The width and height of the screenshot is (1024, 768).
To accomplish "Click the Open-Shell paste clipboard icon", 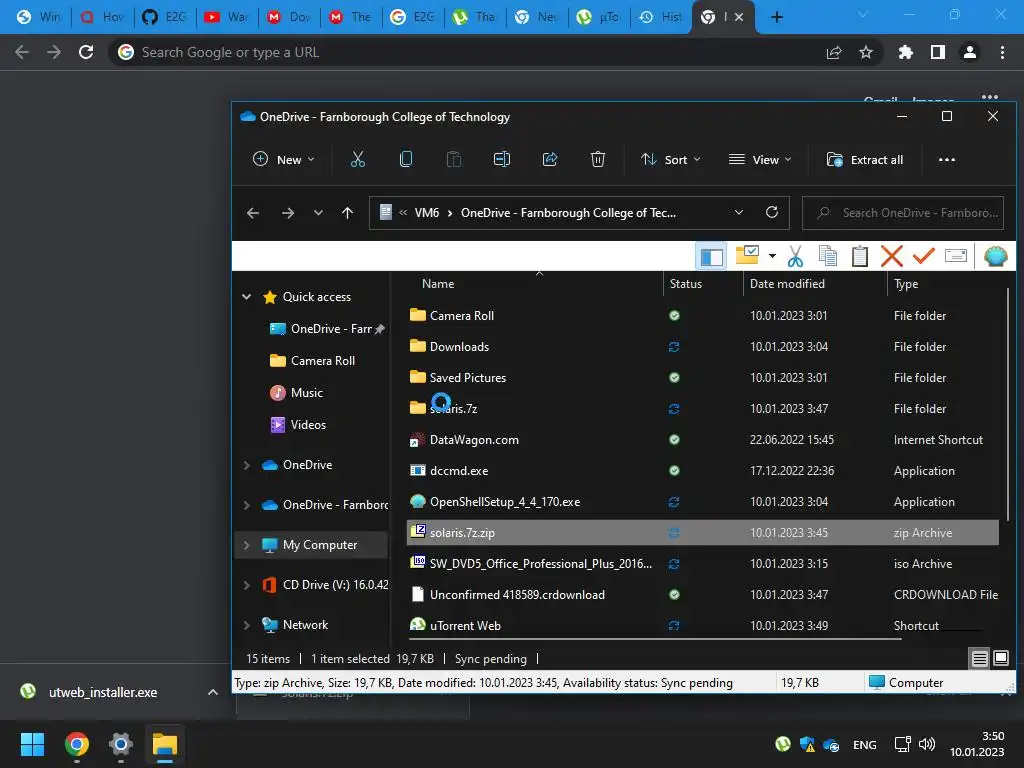I will tap(859, 256).
